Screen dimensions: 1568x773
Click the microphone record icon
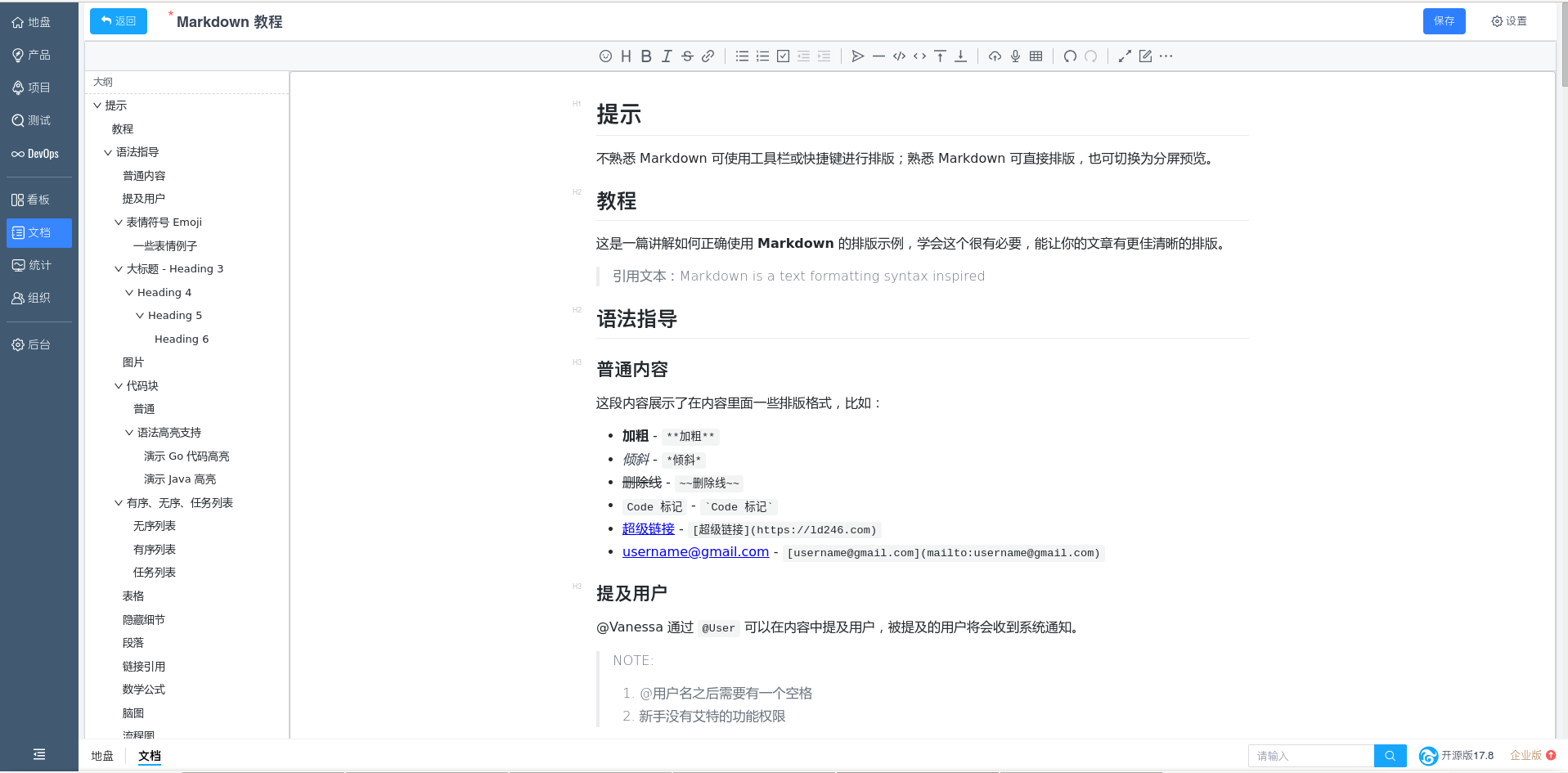pos(1015,56)
